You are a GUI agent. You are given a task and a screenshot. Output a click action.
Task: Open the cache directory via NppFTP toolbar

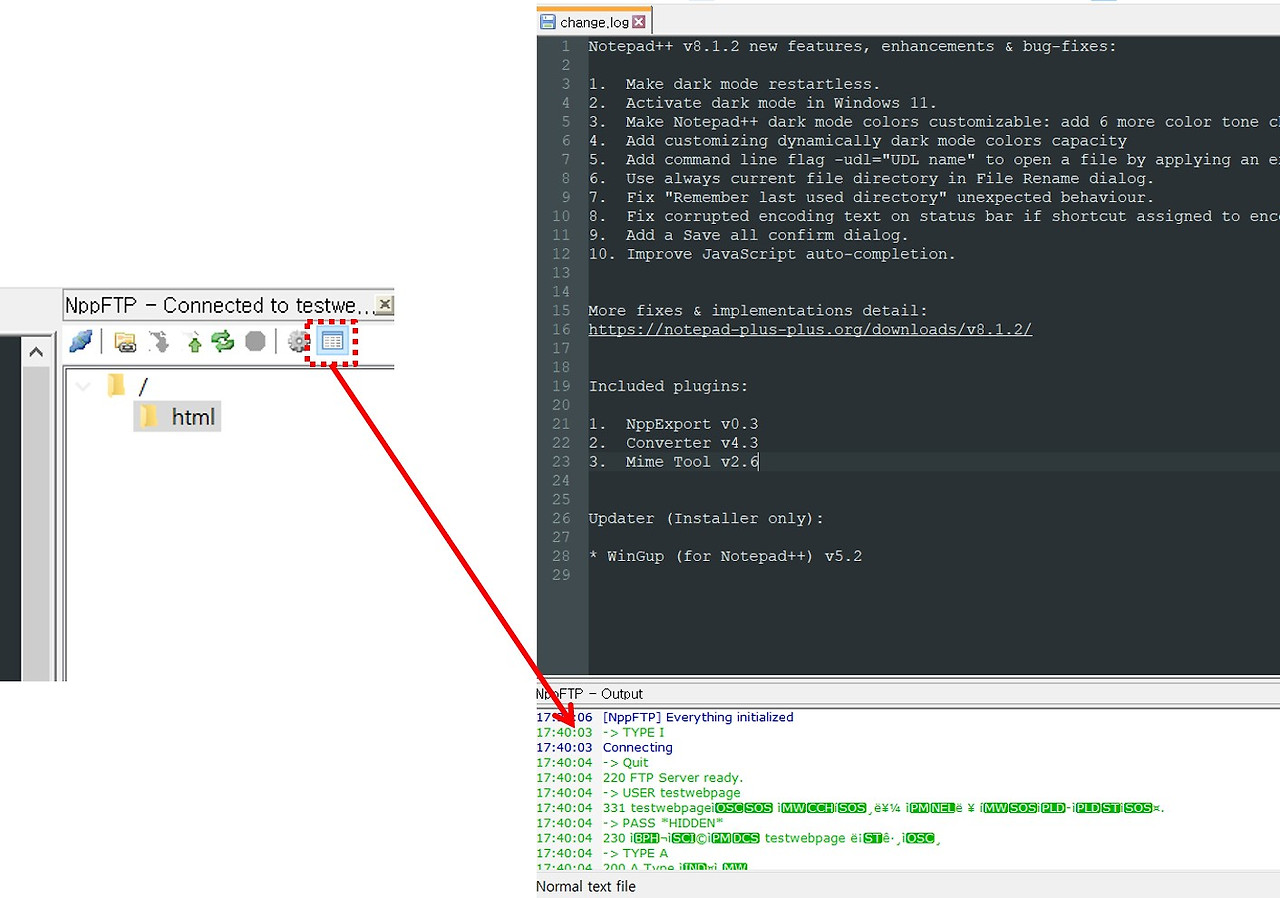(125, 342)
